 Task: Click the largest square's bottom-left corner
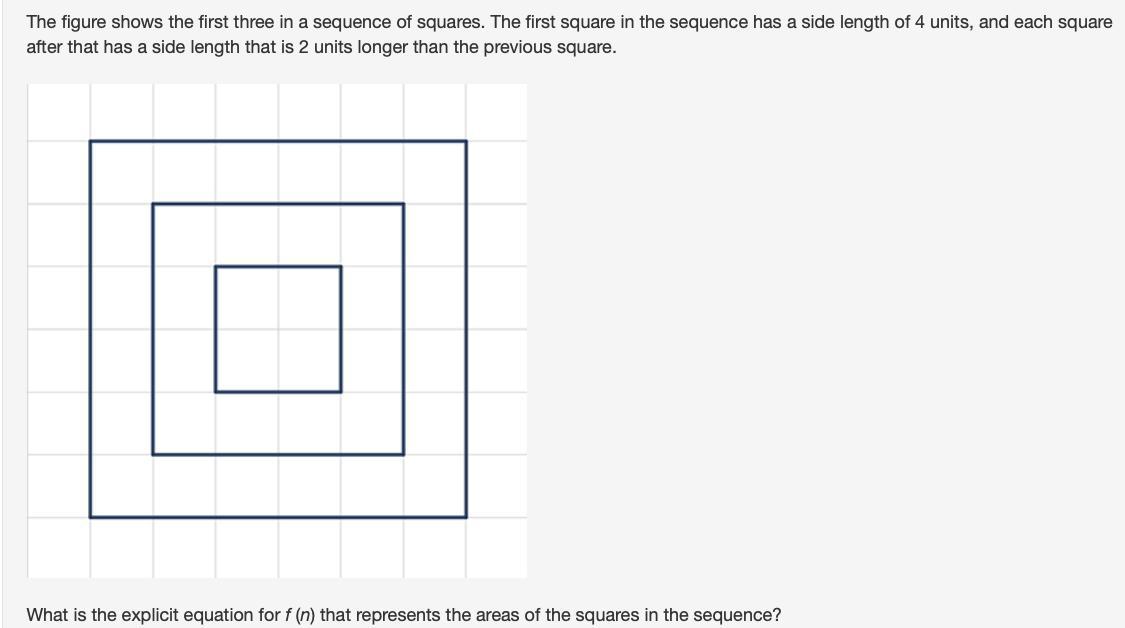tap(90, 517)
